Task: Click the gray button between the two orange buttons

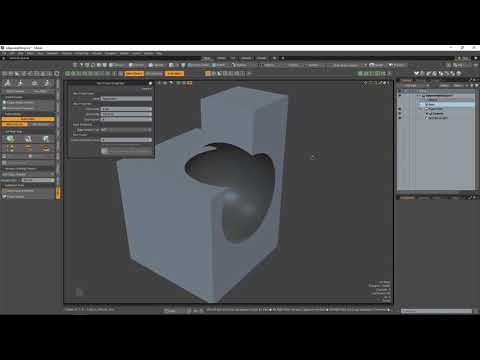Action: point(154,73)
